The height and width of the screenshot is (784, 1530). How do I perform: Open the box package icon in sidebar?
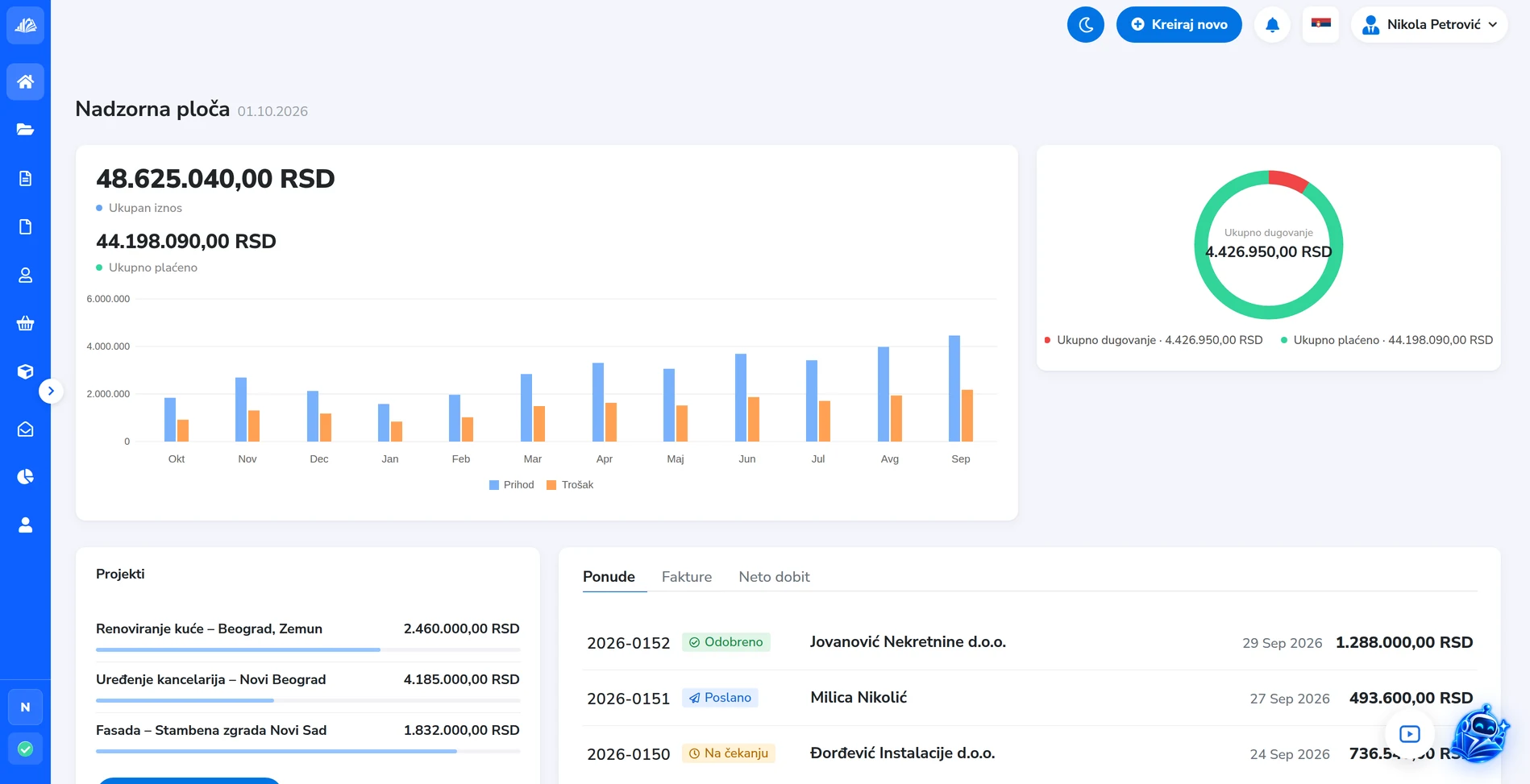coord(25,371)
